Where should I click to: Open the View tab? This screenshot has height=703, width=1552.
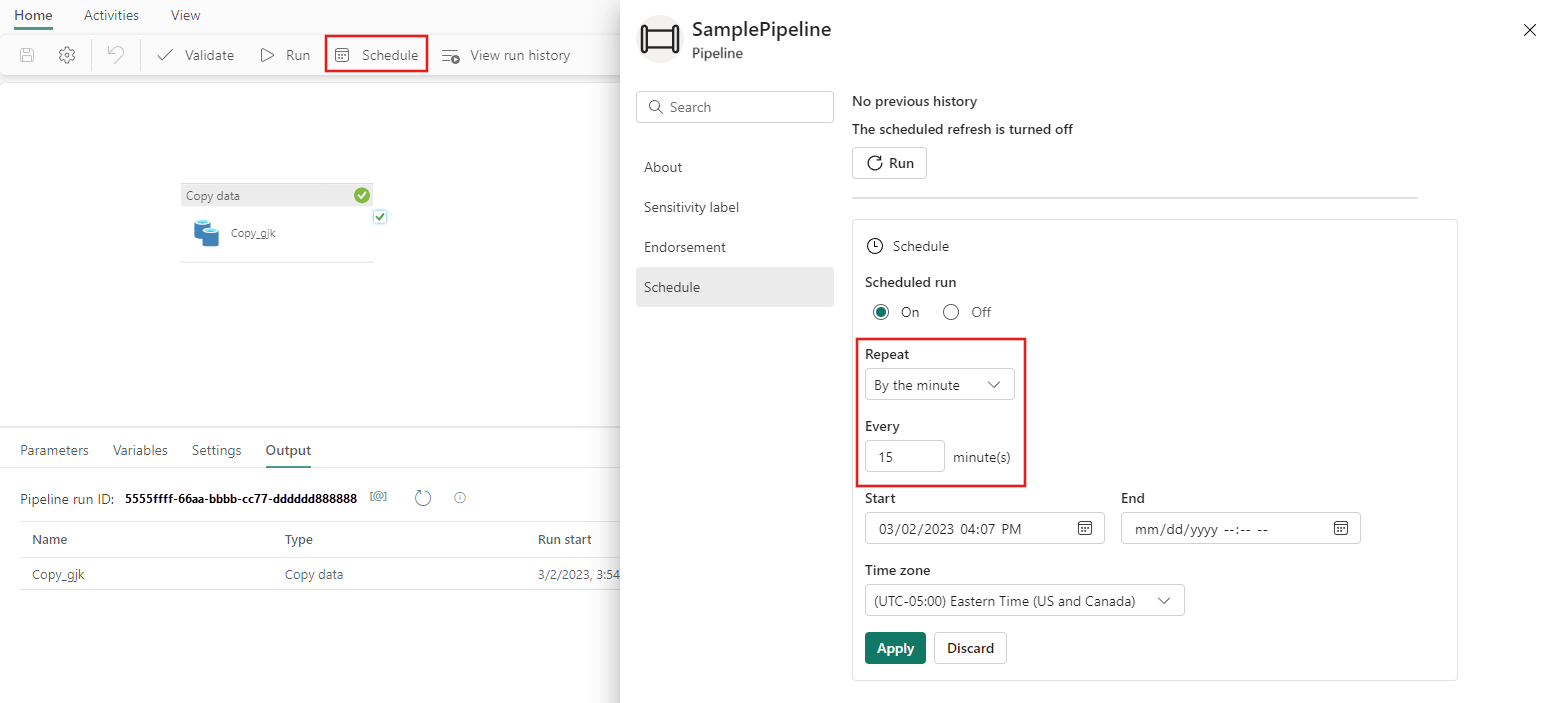pos(185,15)
